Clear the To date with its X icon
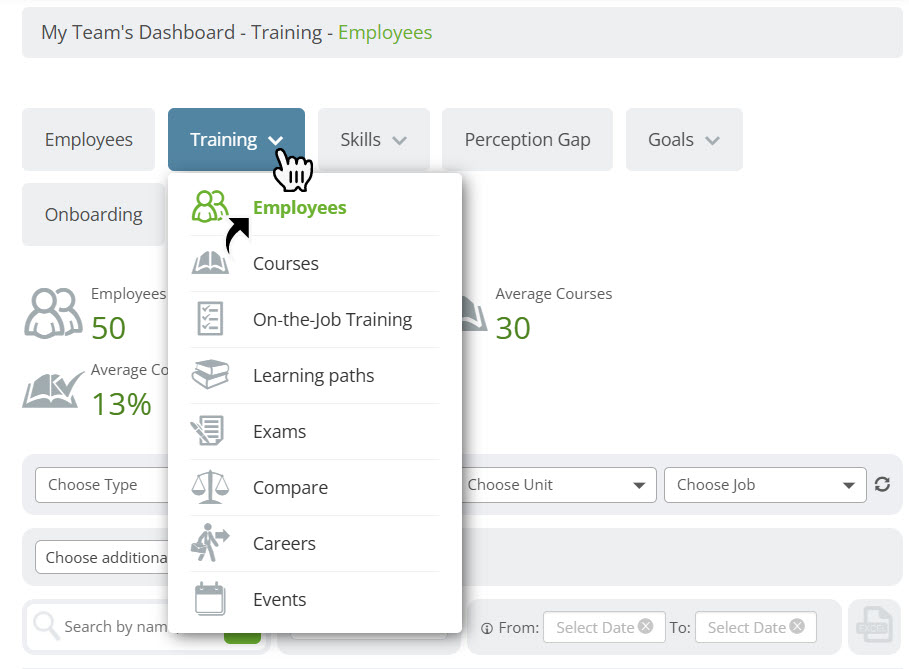The height and width of the screenshot is (669, 909). click(797, 626)
